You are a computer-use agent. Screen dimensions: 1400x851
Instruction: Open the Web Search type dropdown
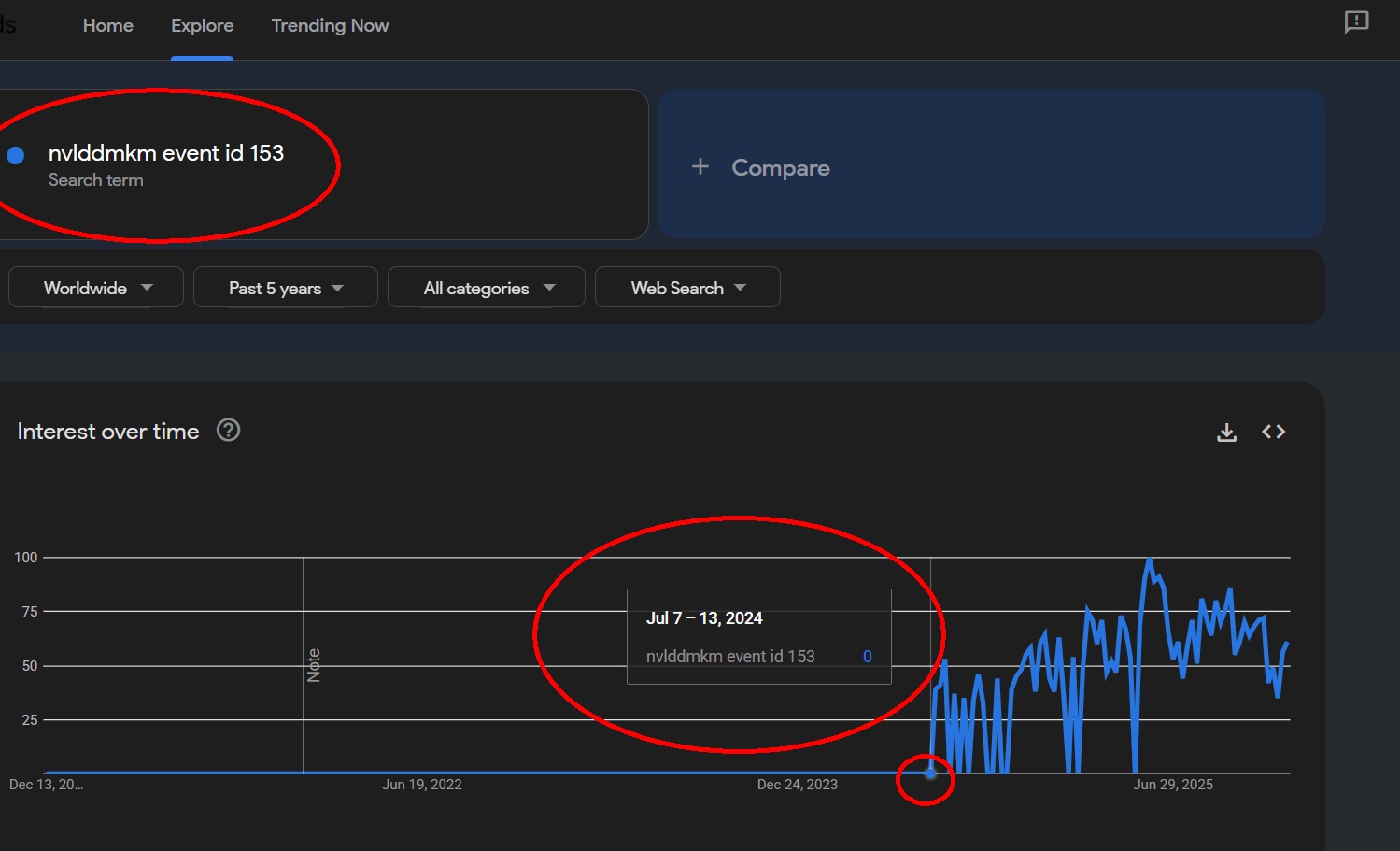(x=687, y=288)
